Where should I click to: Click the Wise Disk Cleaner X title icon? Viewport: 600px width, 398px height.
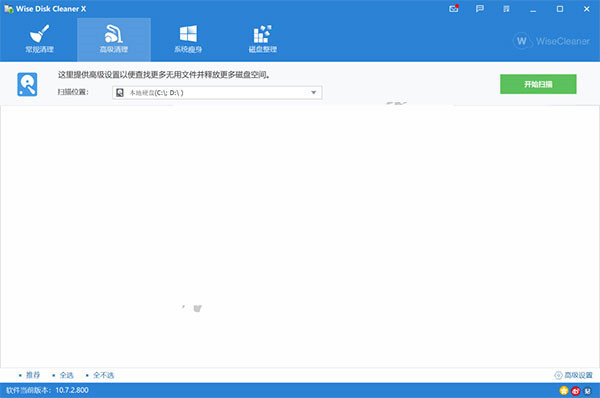click(x=8, y=9)
